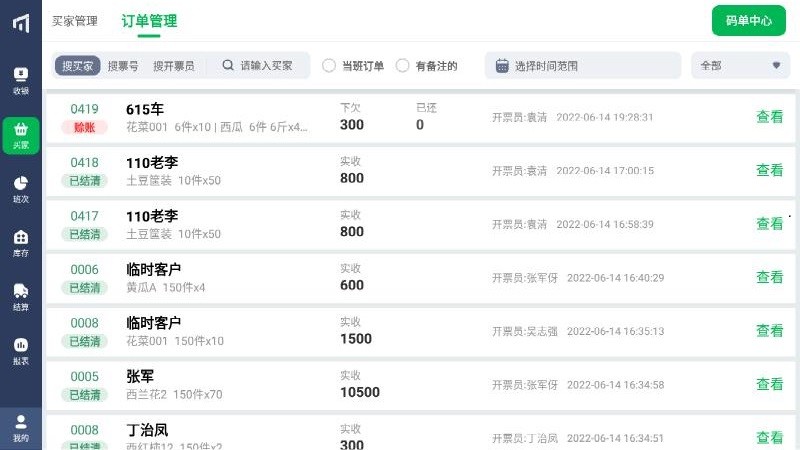The height and width of the screenshot is (450, 800).
Task: Open the 报表 reports sidebar icon
Action: pyautogui.click(x=20, y=352)
